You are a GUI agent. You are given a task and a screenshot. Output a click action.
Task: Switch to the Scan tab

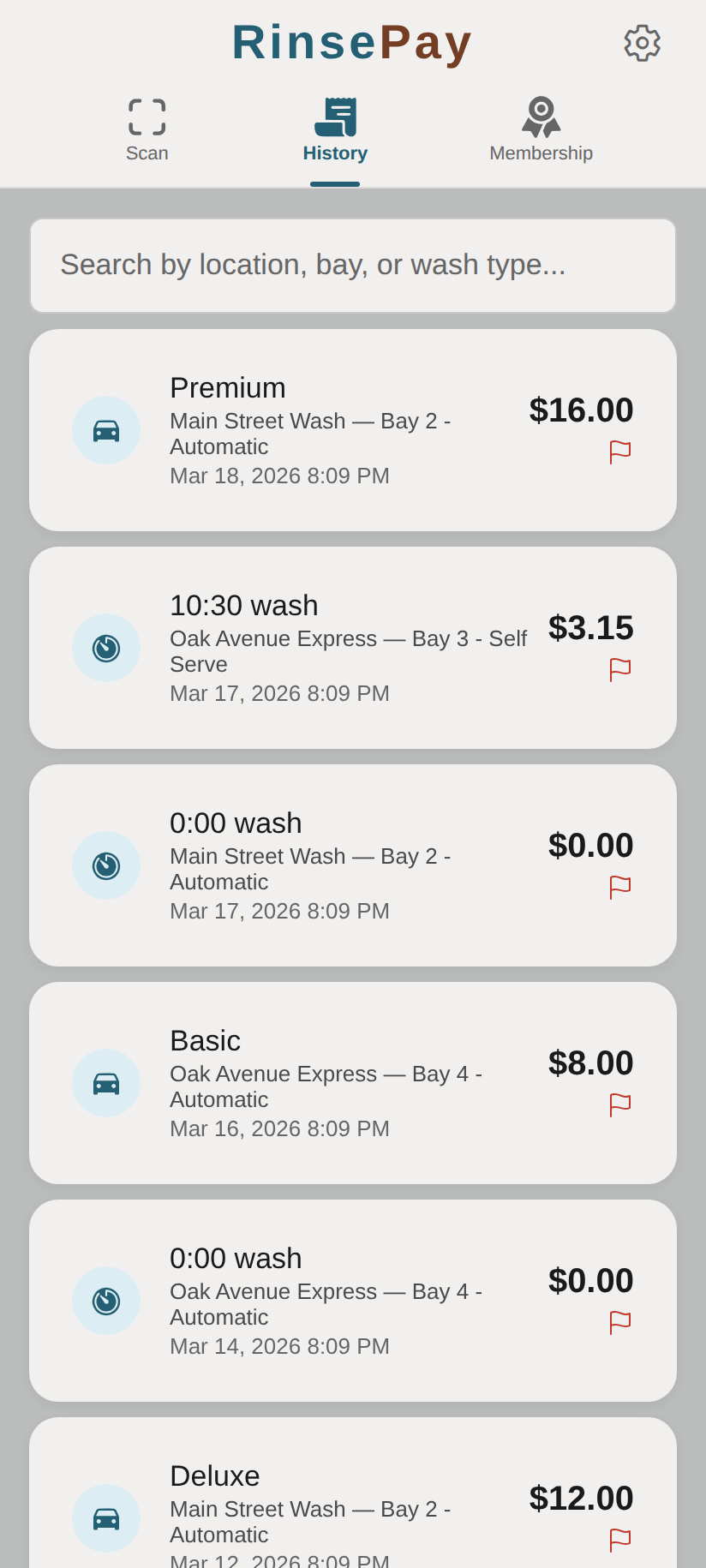(147, 130)
